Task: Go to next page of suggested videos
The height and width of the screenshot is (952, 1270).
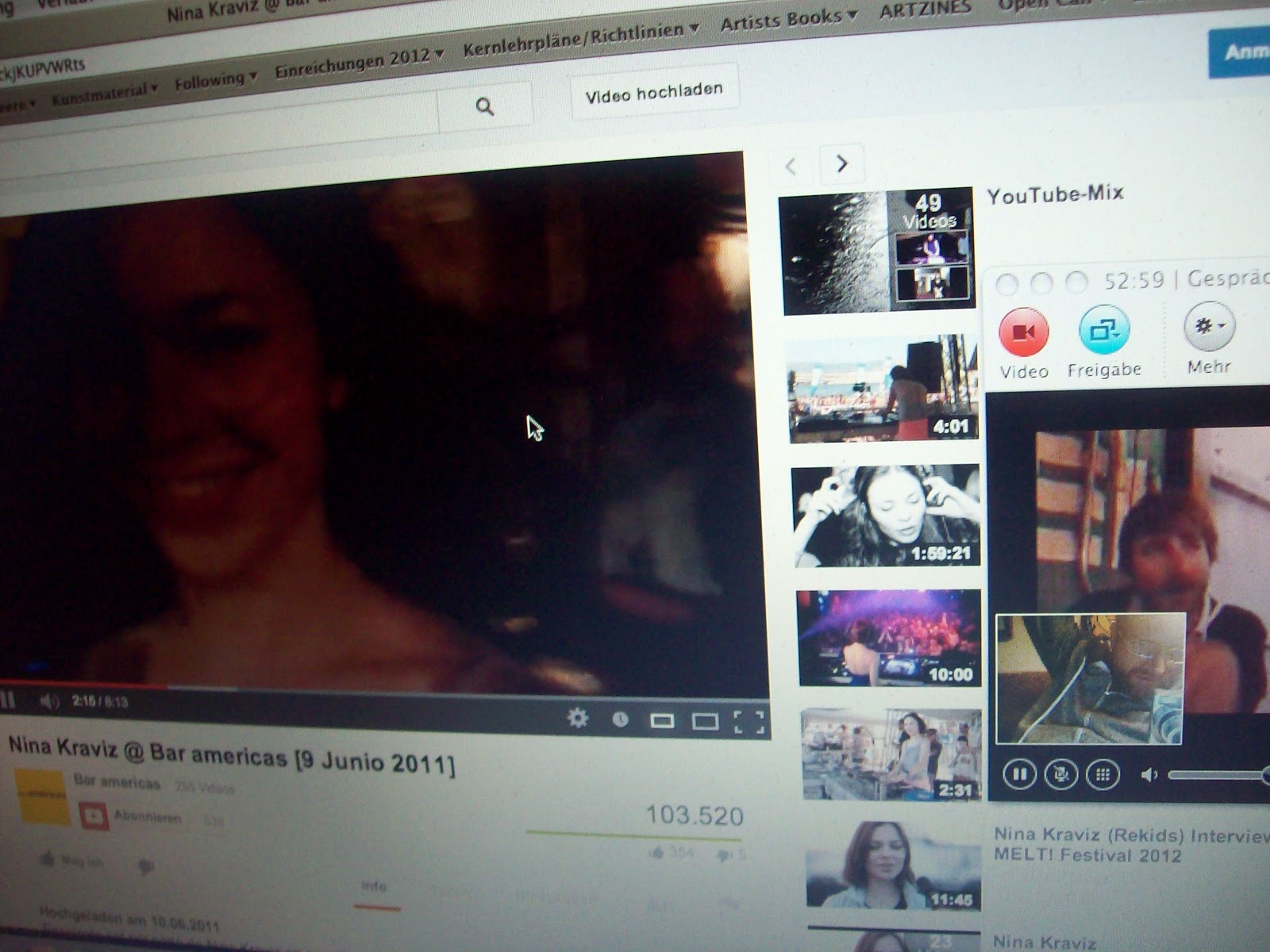Action: click(841, 163)
